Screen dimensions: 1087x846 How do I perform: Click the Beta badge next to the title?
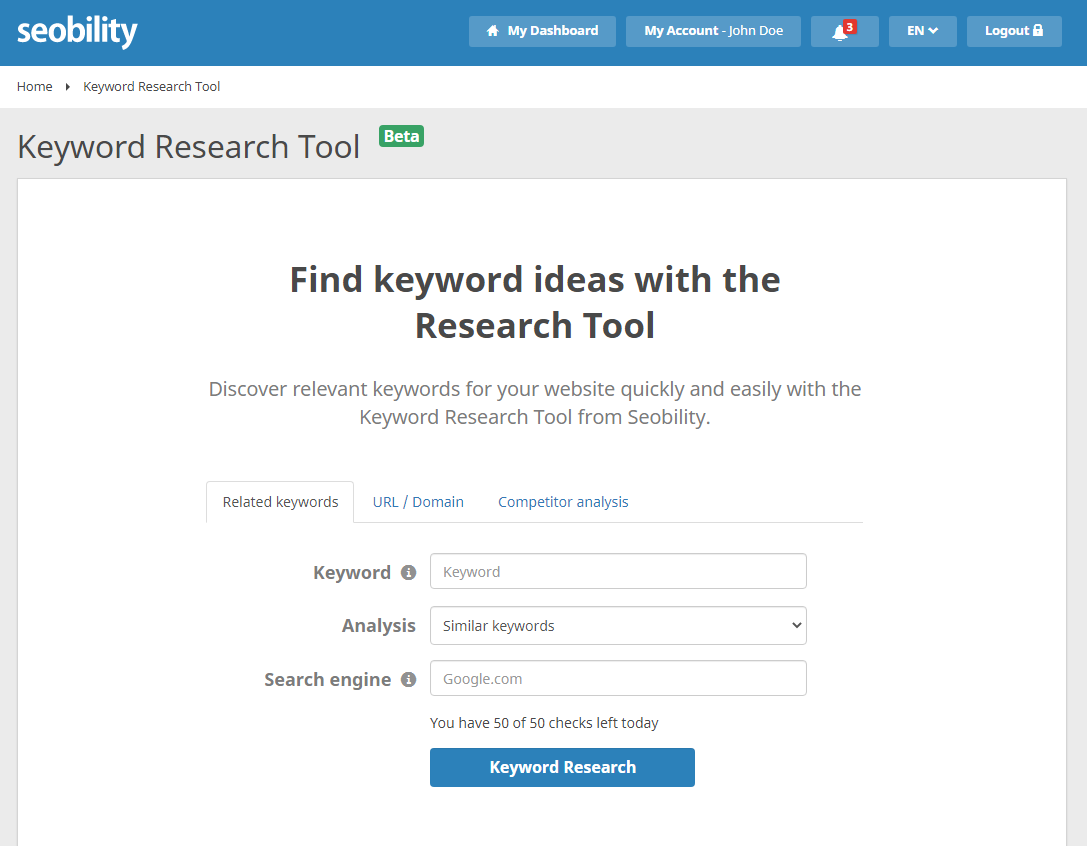[x=401, y=136]
